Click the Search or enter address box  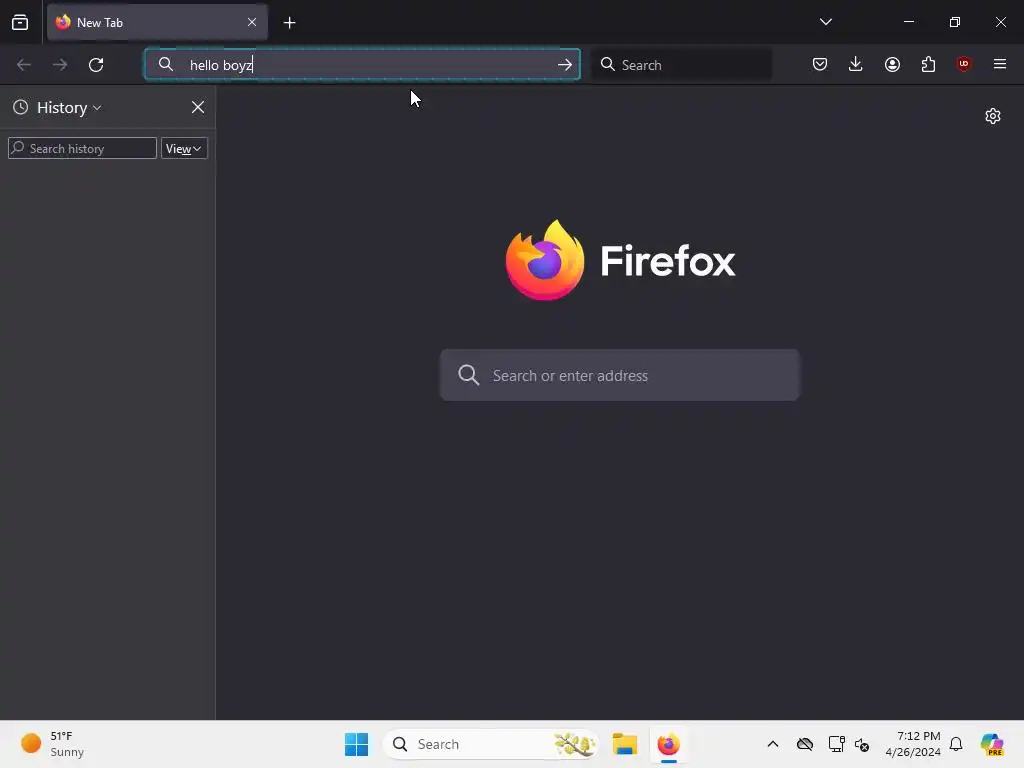point(620,376)
